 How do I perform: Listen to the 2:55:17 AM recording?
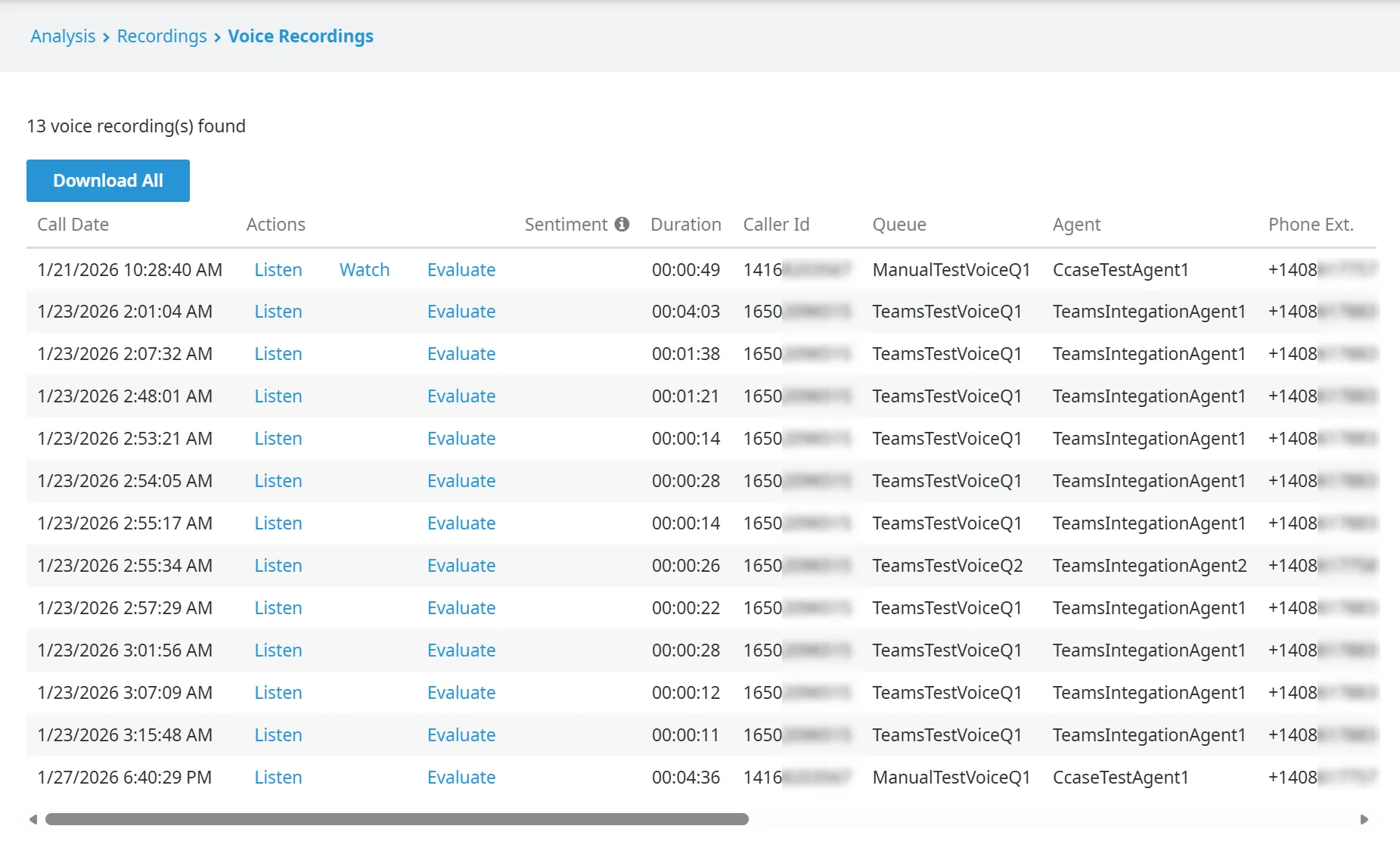point(278,523)
